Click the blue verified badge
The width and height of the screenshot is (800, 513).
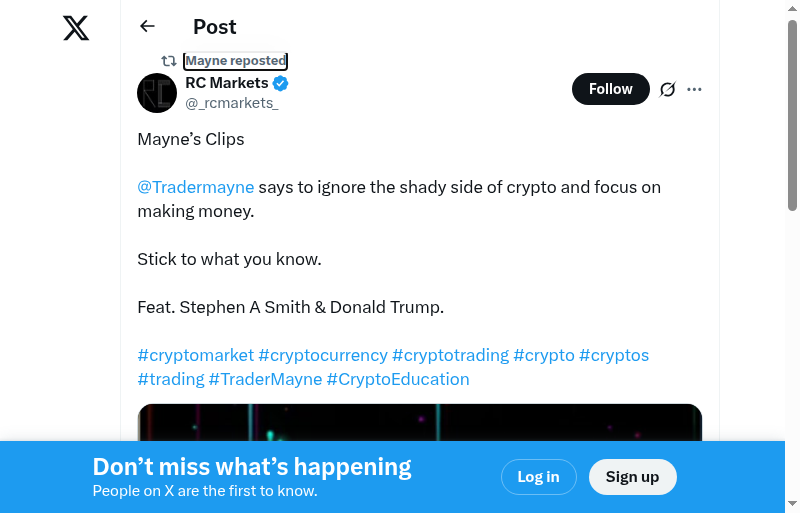[281, 83]
